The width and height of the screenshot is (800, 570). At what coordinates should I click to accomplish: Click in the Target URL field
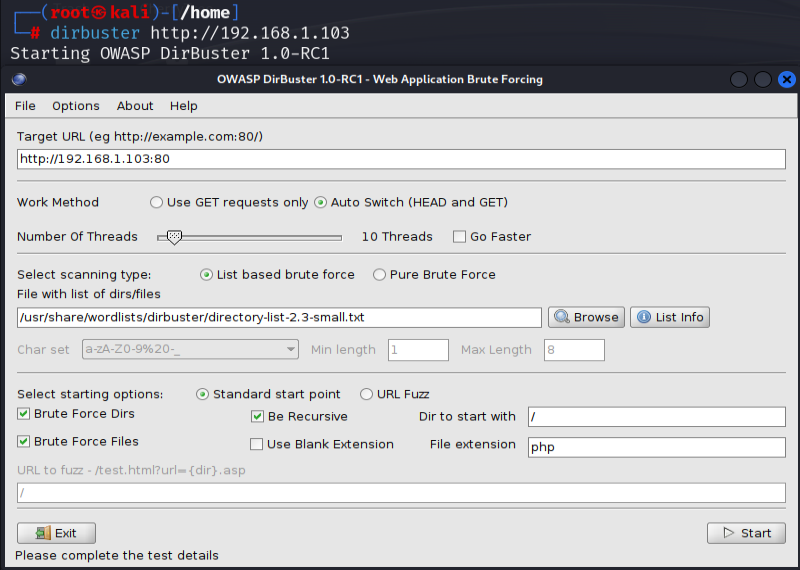pyautogui.click(x=401, y=159)
